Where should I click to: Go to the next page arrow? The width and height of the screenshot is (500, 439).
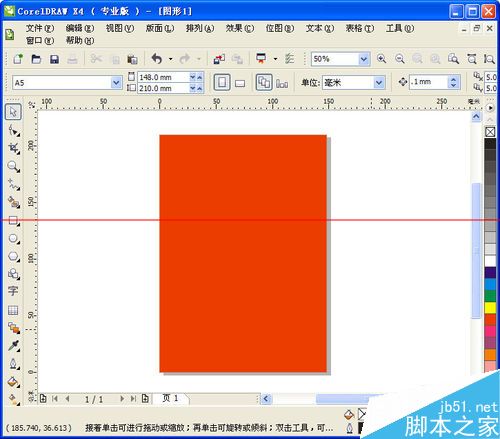pos(122,399)
